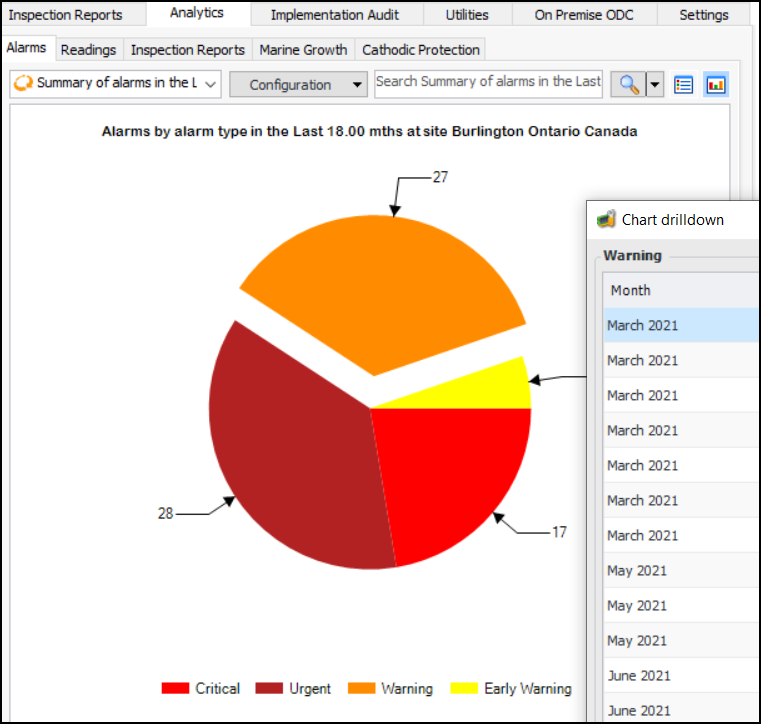Click the Urgent legend color swatch
The width and height of the screenshot is (761, 724).
[269, 688]
